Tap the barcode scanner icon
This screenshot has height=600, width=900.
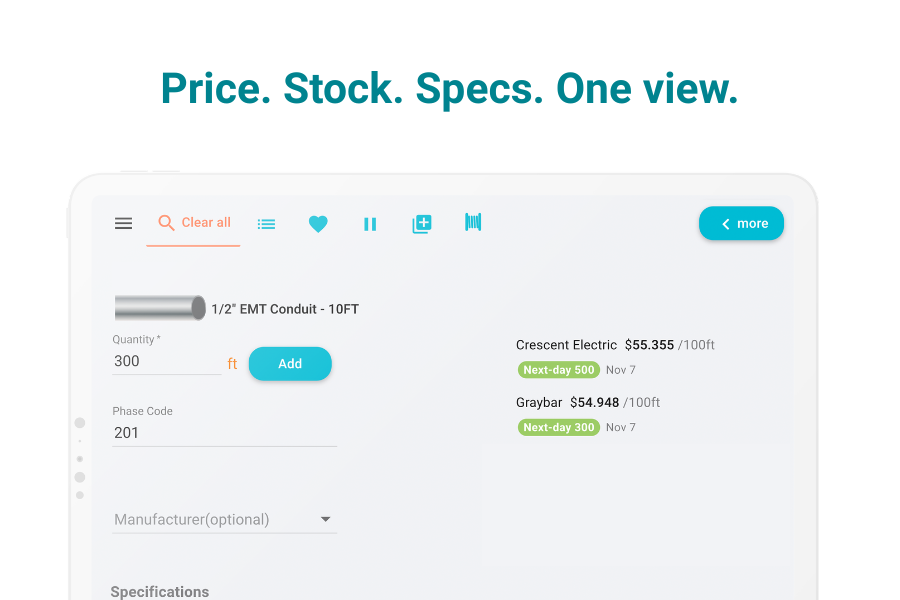point(473,222)
